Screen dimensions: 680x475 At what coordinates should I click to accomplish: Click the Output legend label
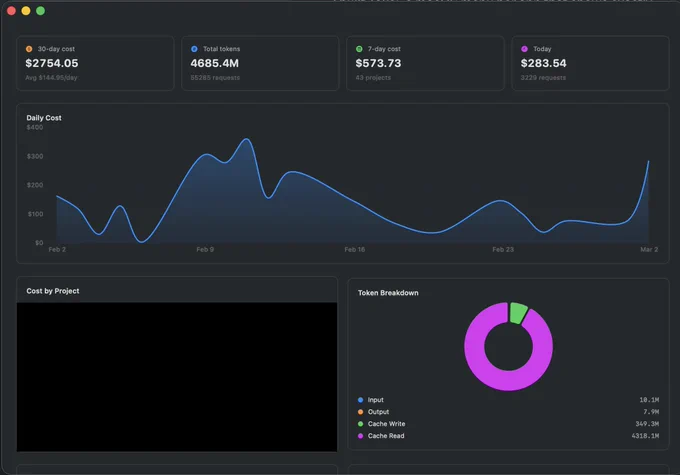(x=378, y=412)
